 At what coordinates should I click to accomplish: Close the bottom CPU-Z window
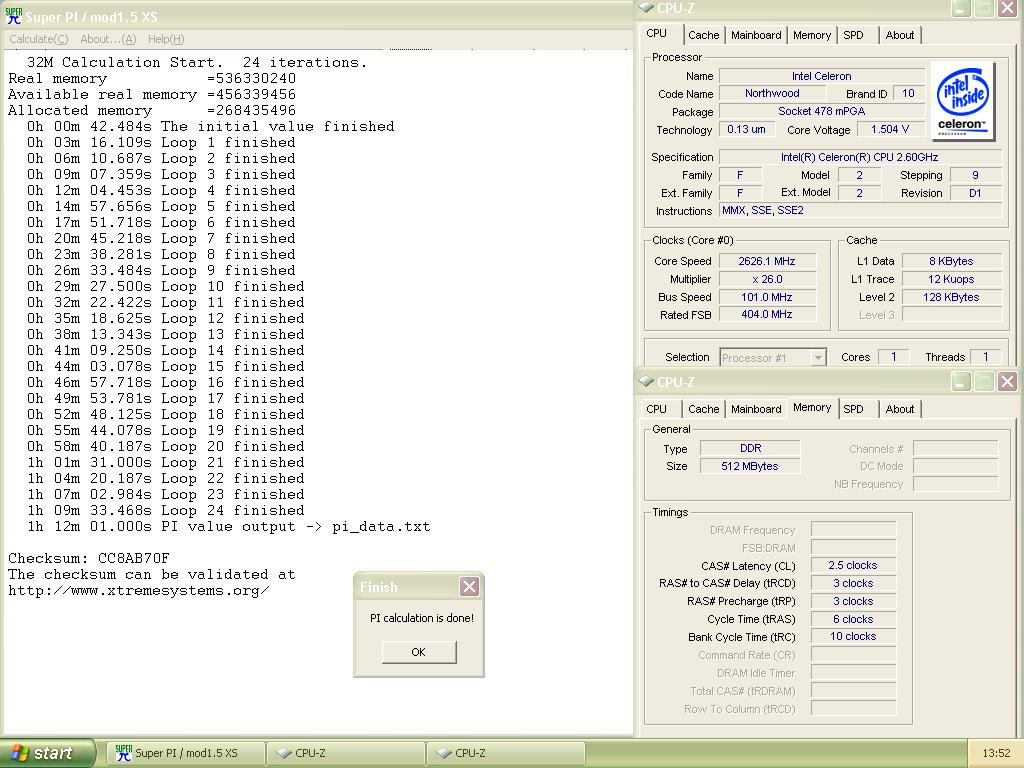tap(1007, 381)
